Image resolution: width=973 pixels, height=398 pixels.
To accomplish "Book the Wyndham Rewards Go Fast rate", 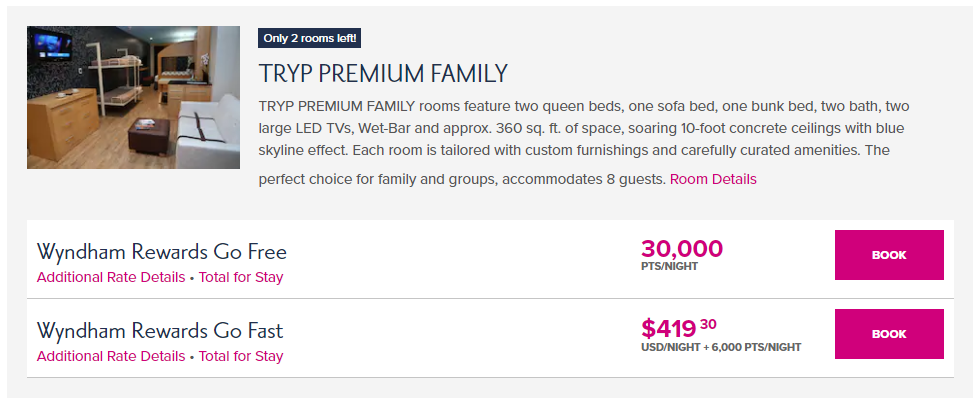I will click(889, 334).
